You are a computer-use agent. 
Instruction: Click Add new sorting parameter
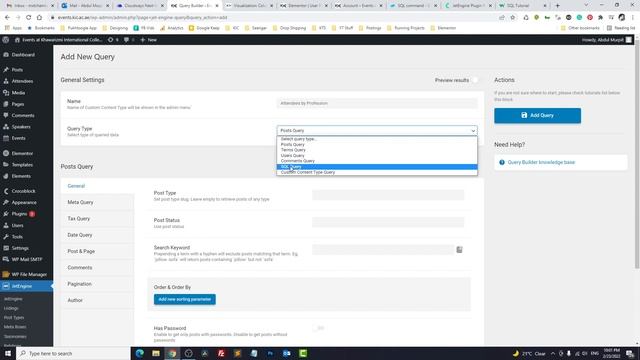point(184,299)
